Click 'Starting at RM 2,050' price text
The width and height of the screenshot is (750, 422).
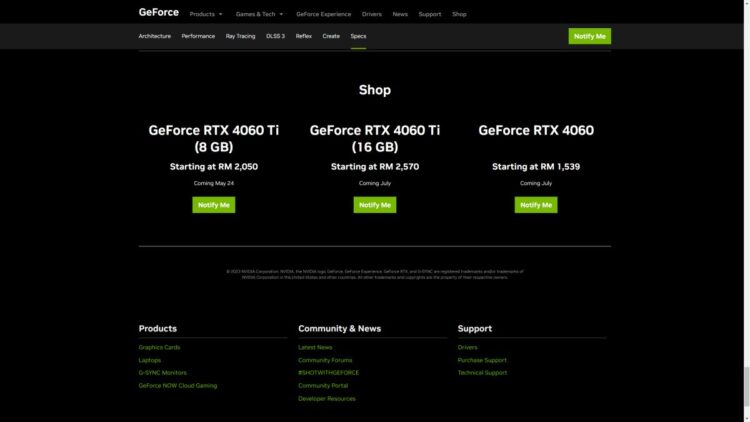(x=213, y=167)
